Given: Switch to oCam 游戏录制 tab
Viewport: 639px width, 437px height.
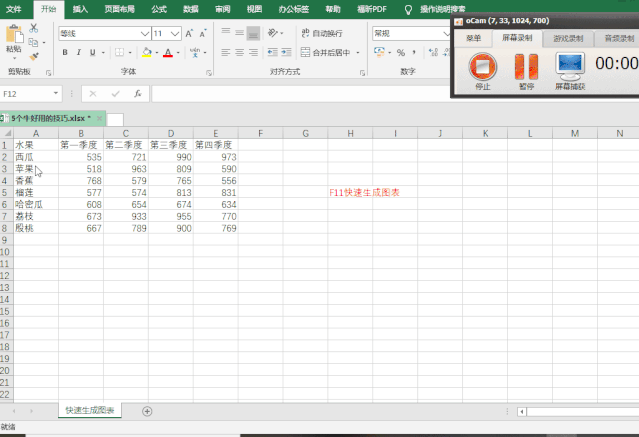Looking at the screenshot, I should (568, 38).
